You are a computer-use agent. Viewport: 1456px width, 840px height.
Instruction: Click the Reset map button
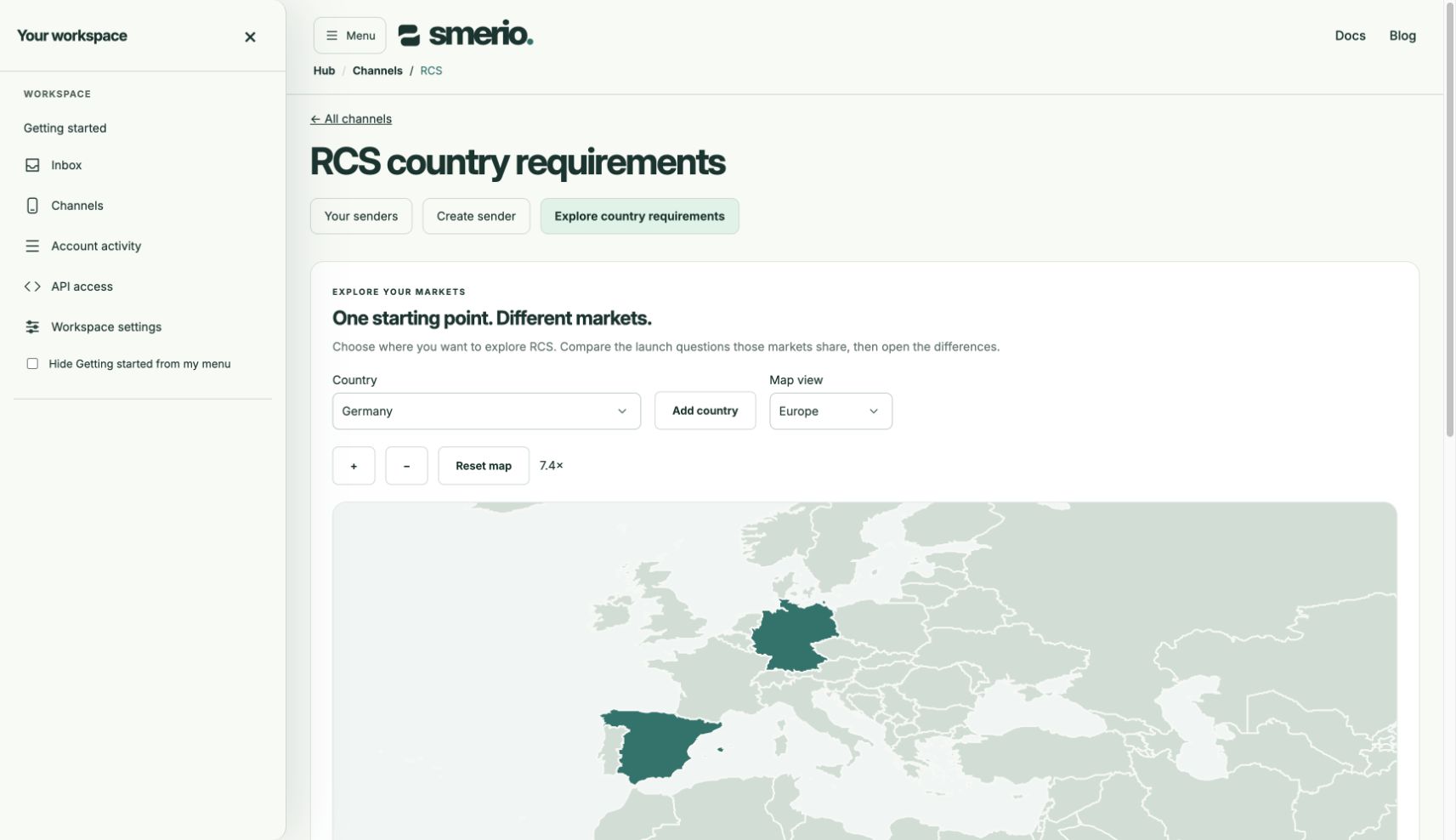(484, 466)
